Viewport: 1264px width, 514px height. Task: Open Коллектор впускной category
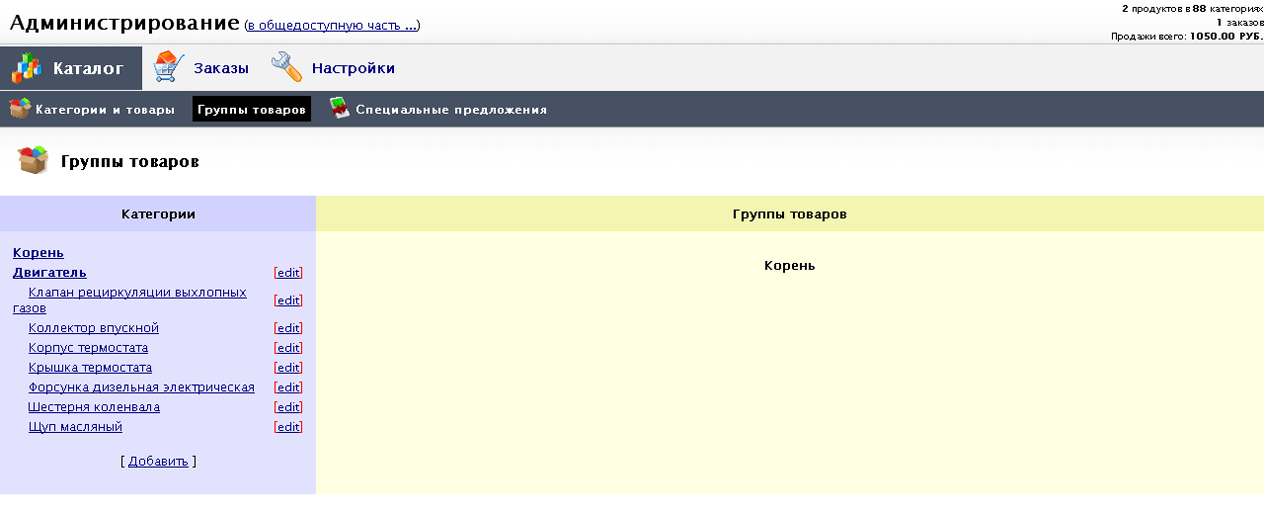pyautogui.click(x=93, y=328)
